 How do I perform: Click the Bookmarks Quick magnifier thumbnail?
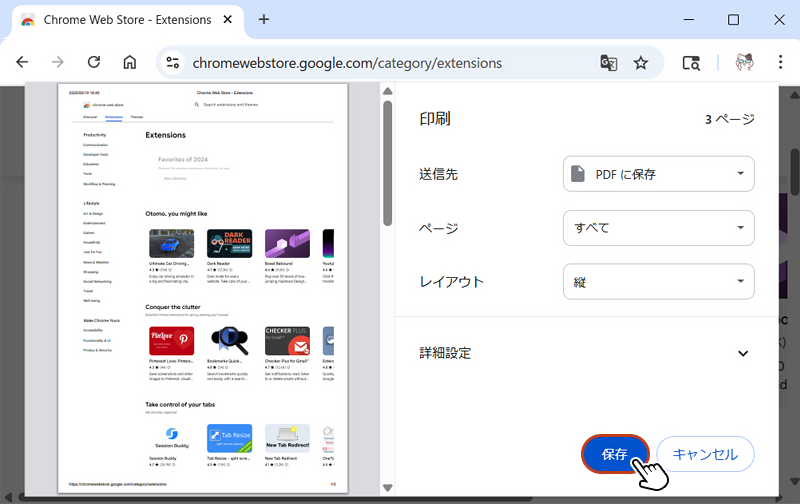[x=230, y=341]
